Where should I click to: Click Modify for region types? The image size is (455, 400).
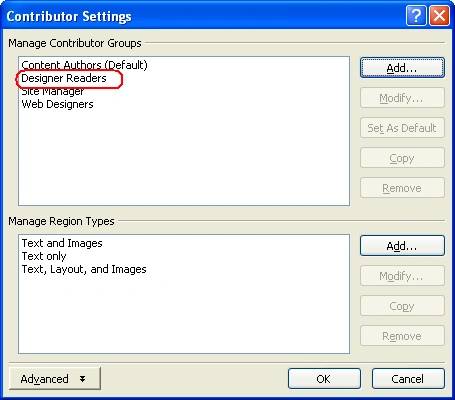pyautogui.click(x=402, y=276)
